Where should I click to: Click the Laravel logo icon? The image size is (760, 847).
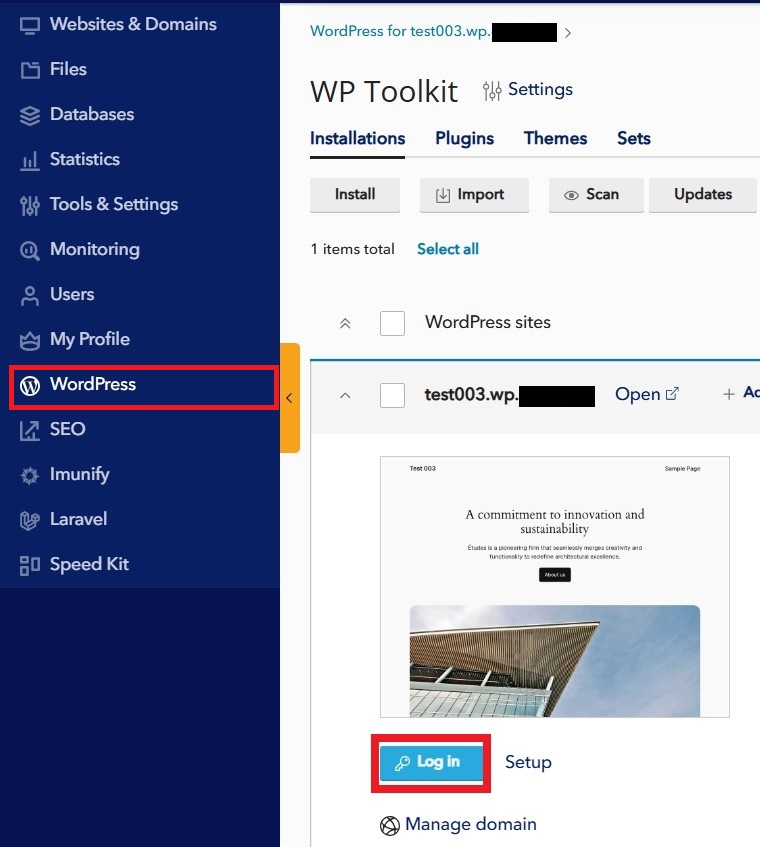click(x=30, y=520)
